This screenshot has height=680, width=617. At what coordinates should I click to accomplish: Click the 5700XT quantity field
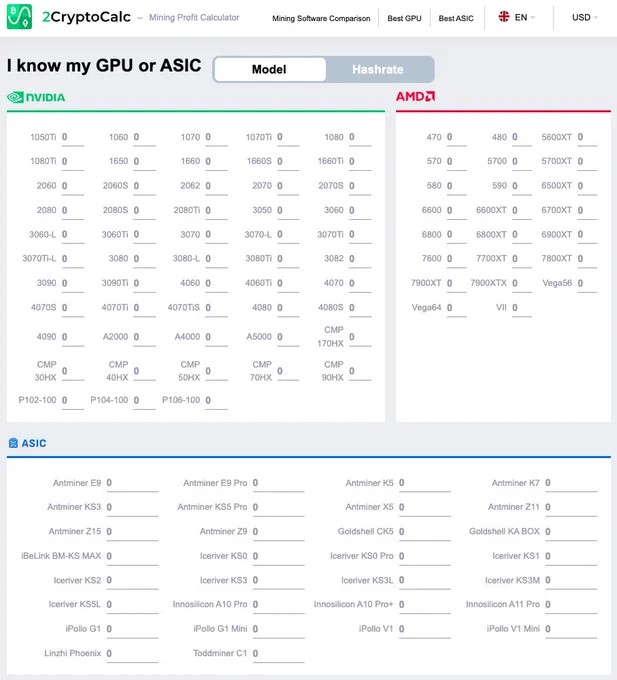587,162
